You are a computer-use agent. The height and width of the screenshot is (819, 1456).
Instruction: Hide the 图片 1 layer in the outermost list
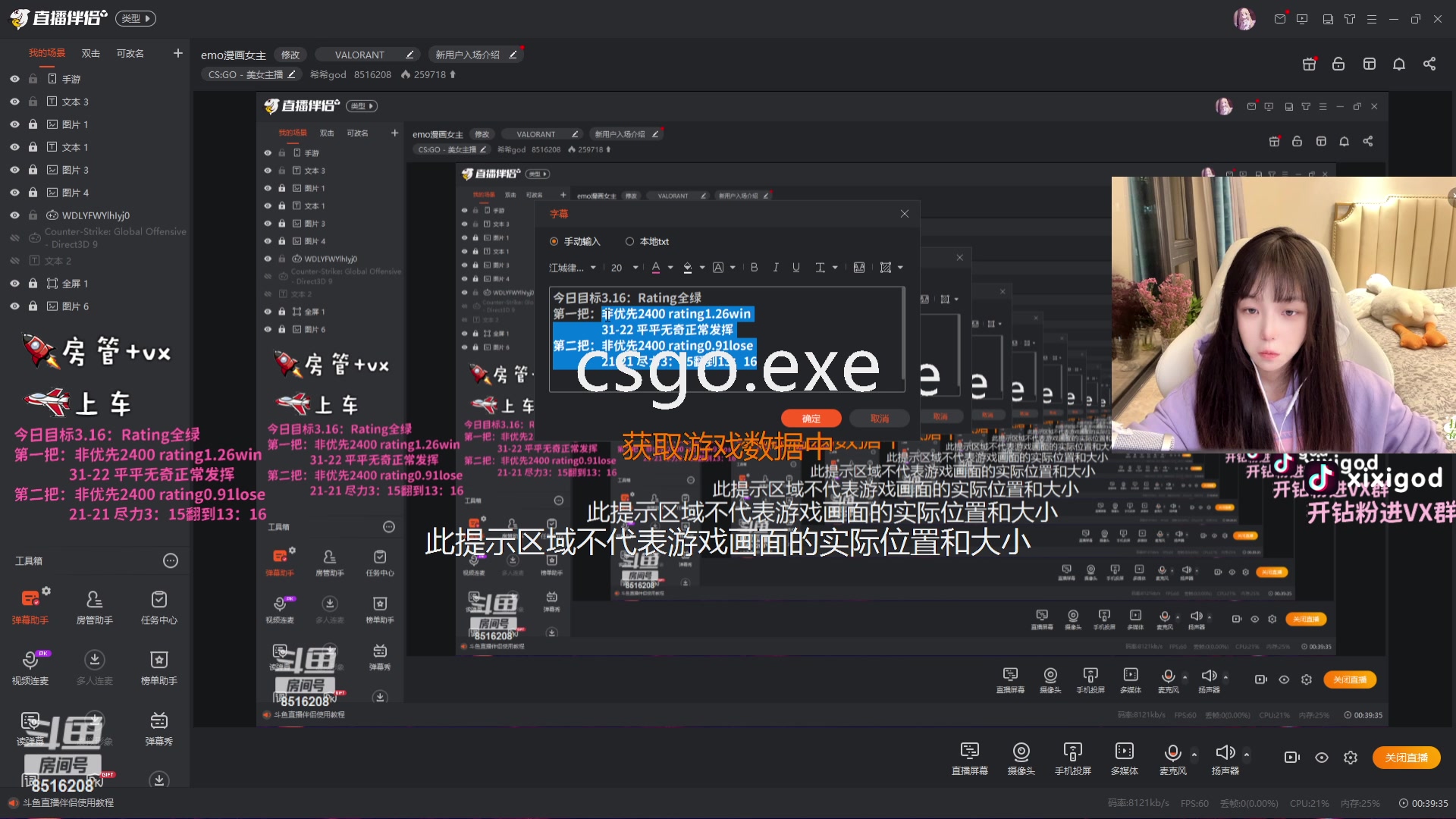[14, 124]
